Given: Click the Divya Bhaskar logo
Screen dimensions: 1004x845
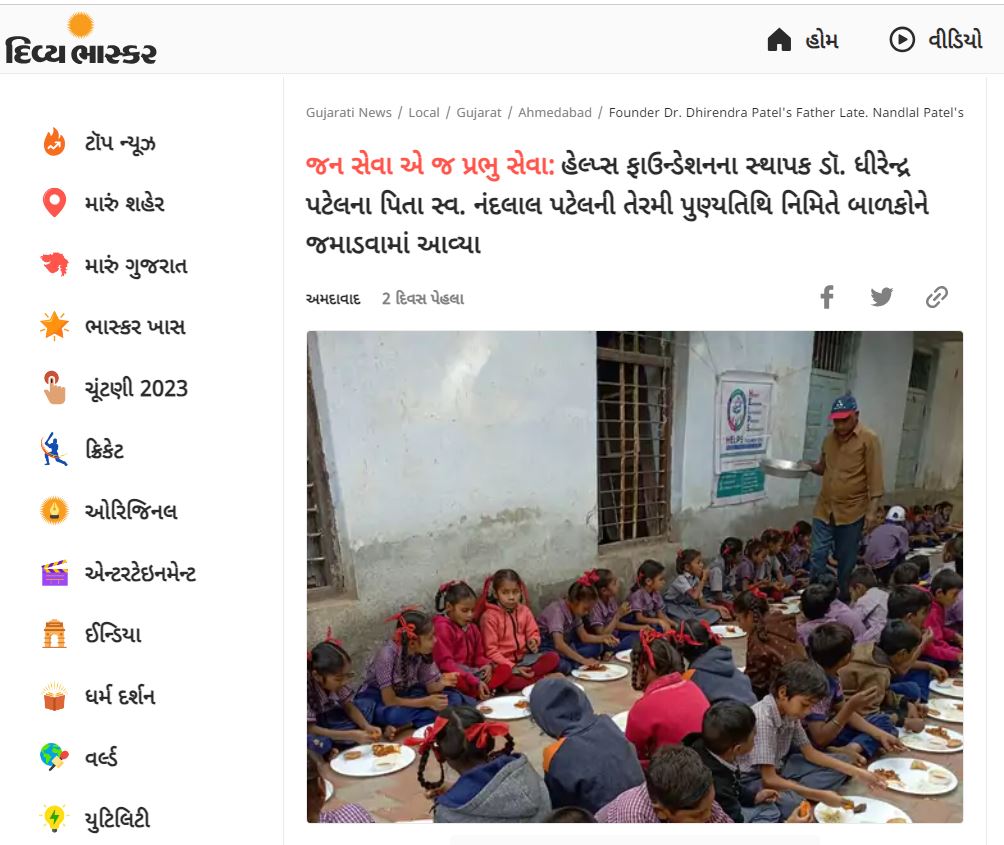Looking at the screenshot, I should coord(81,39).
